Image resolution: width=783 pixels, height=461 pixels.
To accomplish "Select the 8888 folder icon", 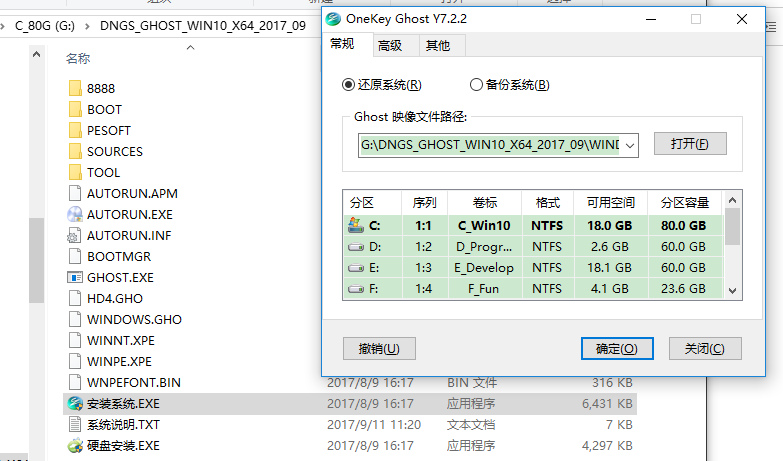I will (75, 88).
